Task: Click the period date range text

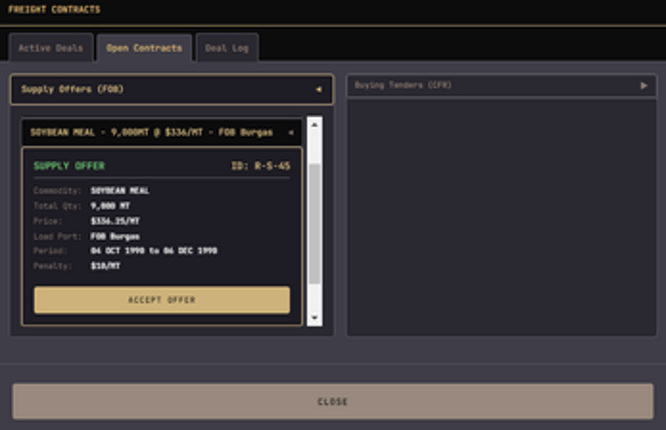Action: point(153,250)
